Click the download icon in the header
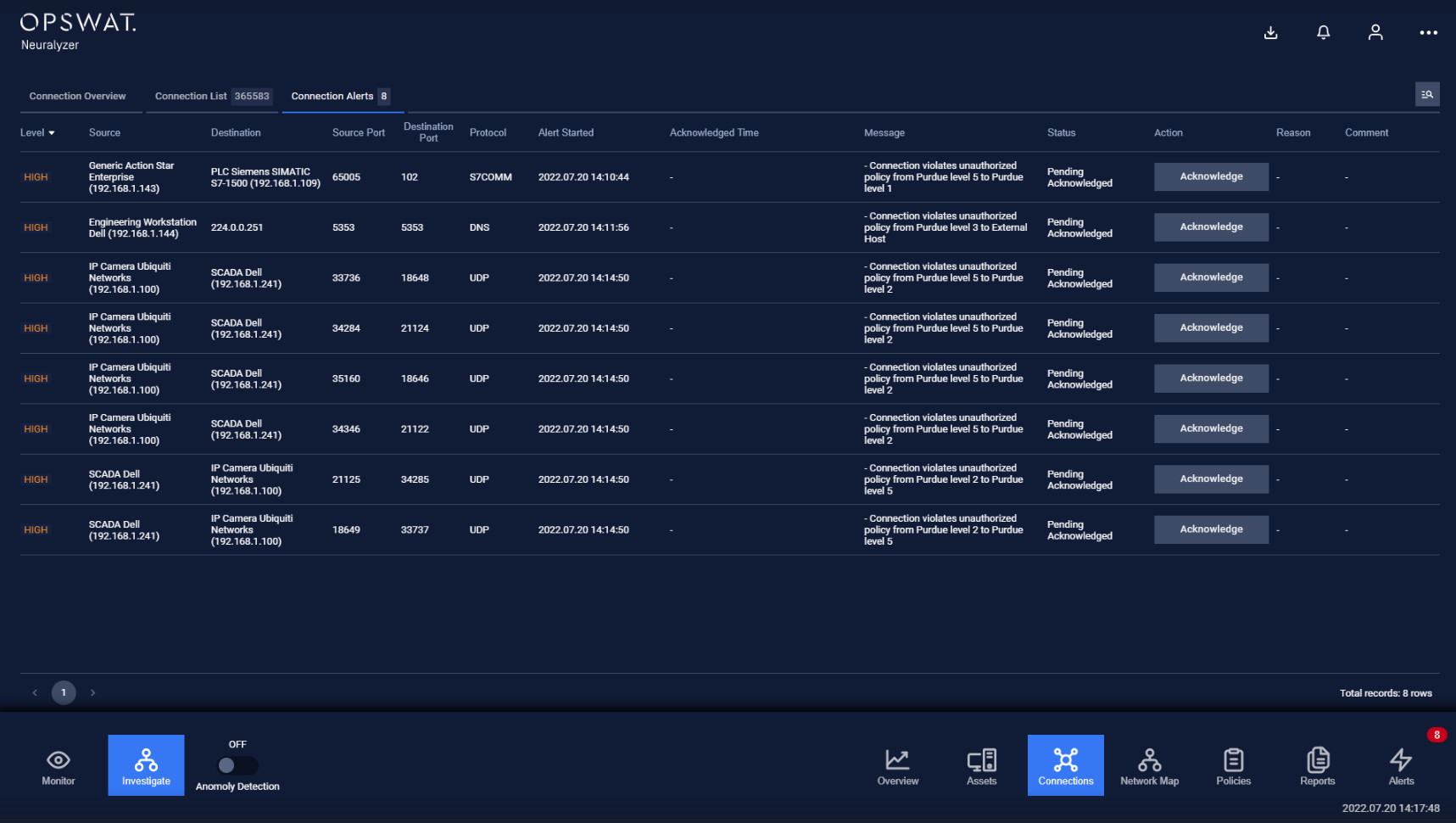 click(x=1270, y=33)
